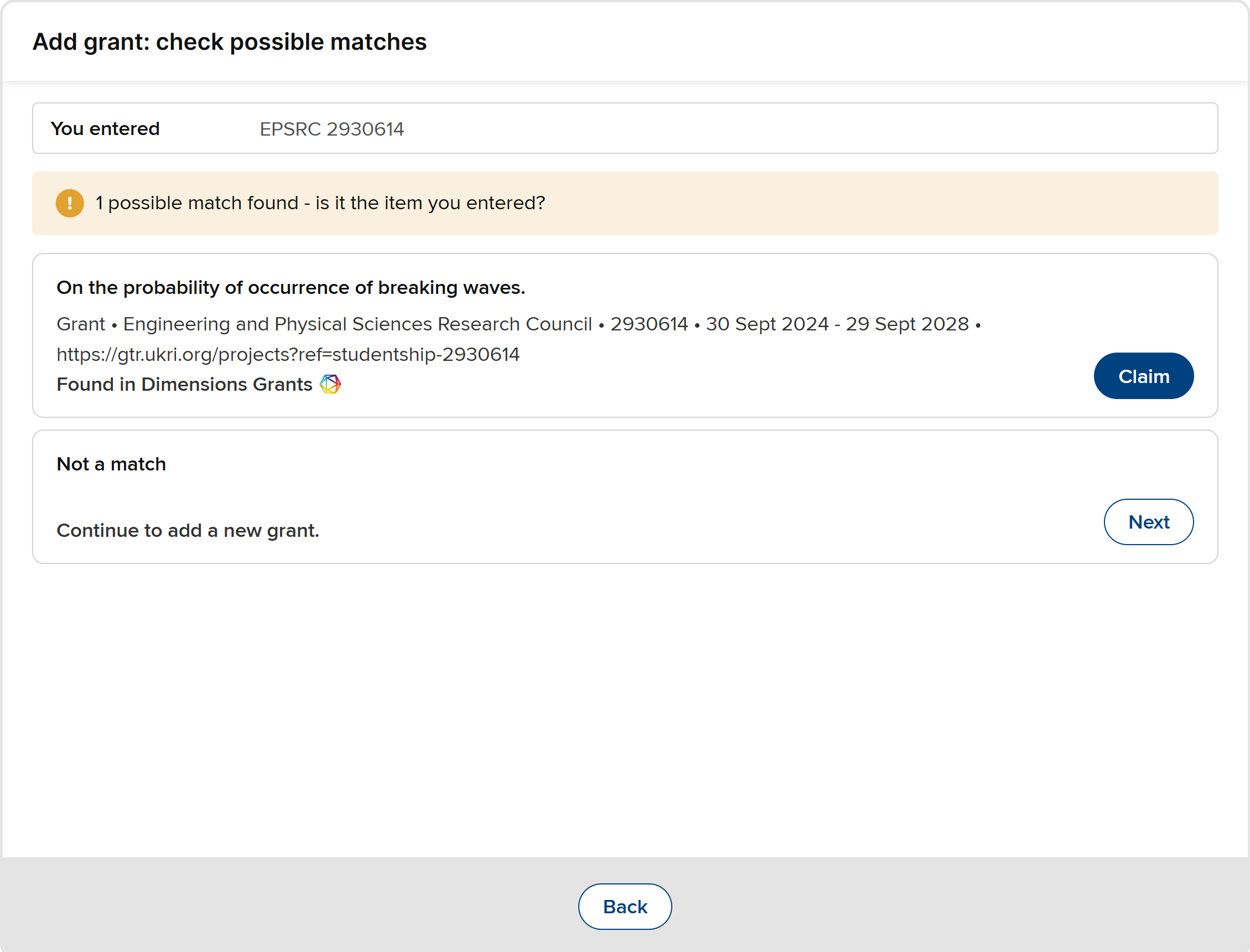Click "Engineering and Physical Sciences Research Council" funder

tap(357, 324)
